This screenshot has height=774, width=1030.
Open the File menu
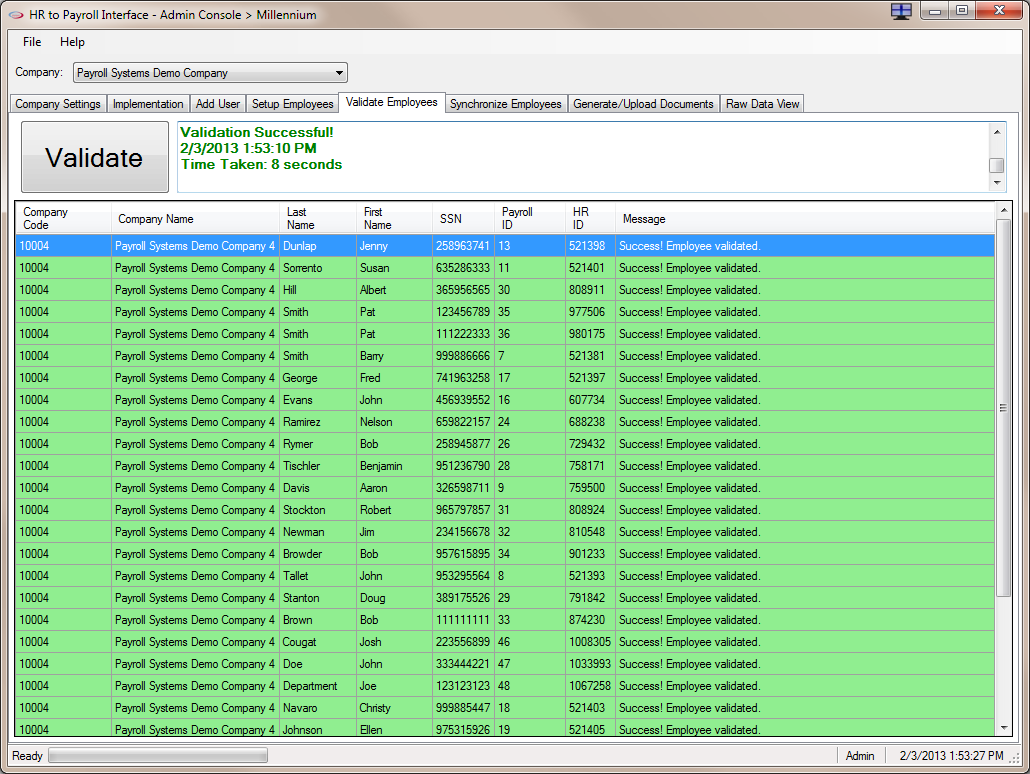[x=32, y=42]
